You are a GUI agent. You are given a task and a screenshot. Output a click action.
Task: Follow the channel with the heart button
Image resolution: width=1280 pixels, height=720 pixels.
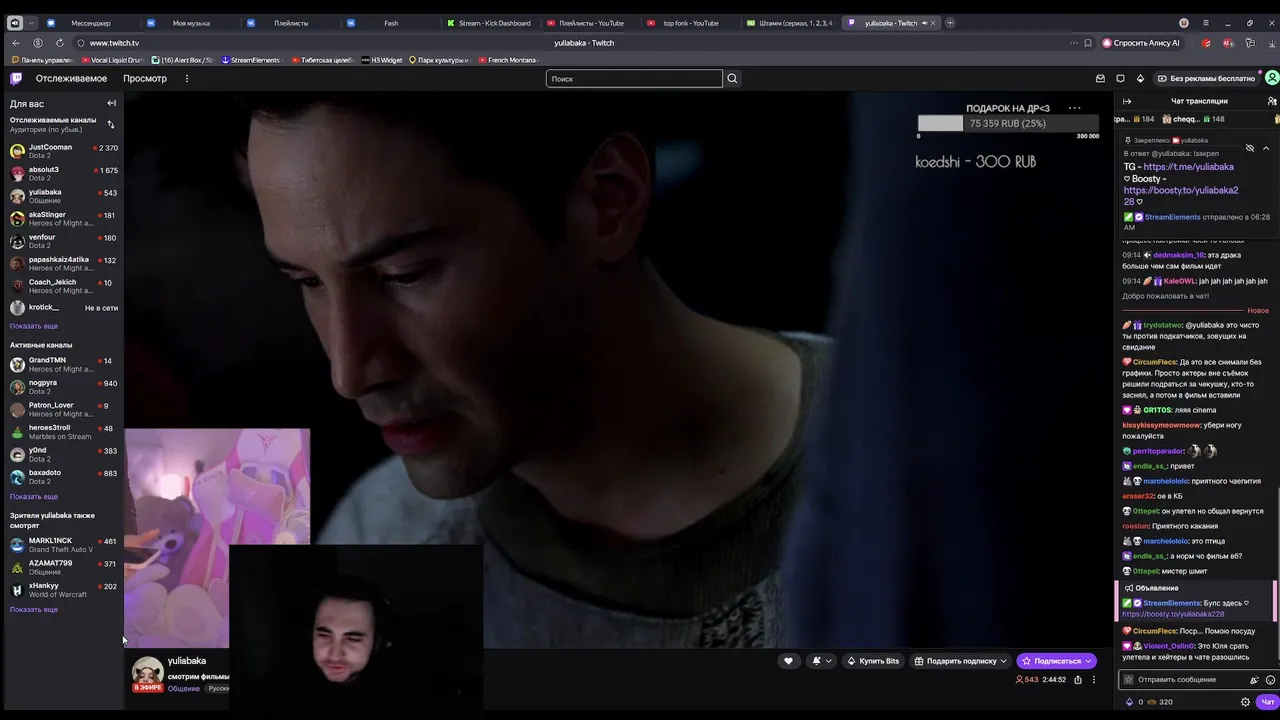[788, 661]
